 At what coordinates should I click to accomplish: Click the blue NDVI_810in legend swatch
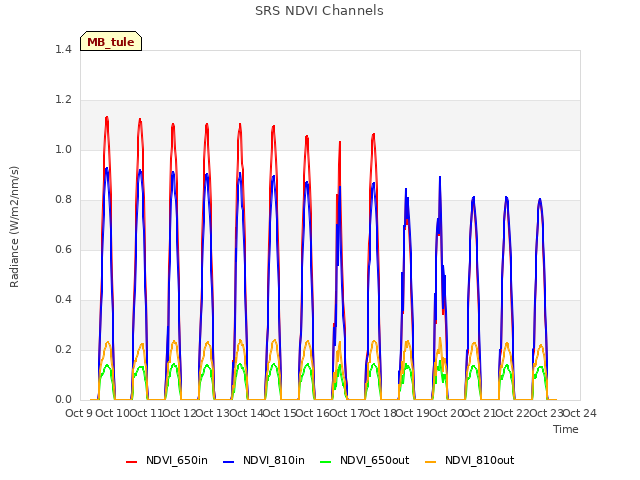229,462
